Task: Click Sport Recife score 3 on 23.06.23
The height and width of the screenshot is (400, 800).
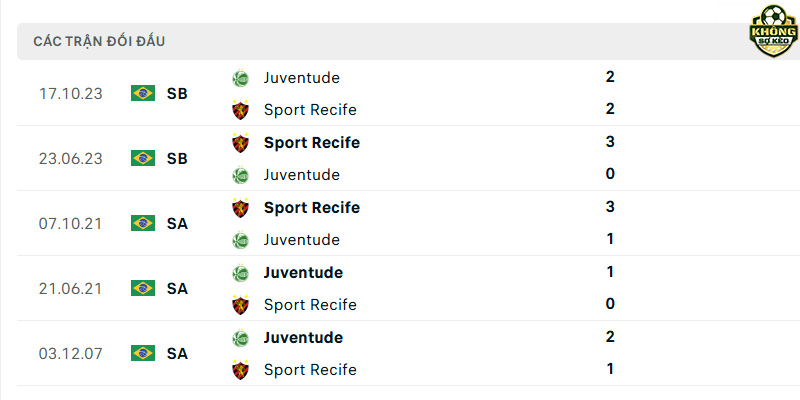Action: click(x=610, y=142)
